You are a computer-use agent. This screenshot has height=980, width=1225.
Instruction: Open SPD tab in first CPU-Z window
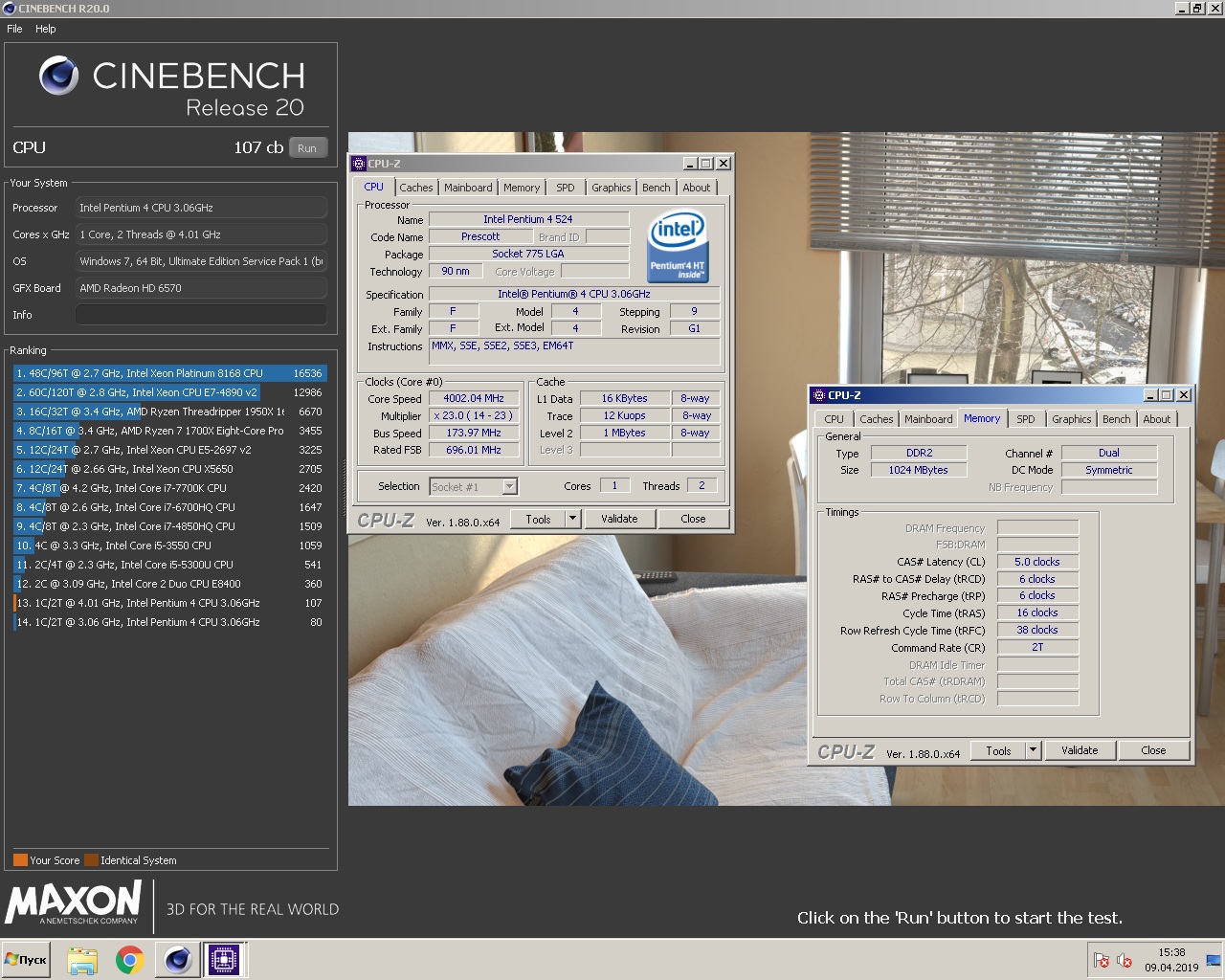click(566, 188)
